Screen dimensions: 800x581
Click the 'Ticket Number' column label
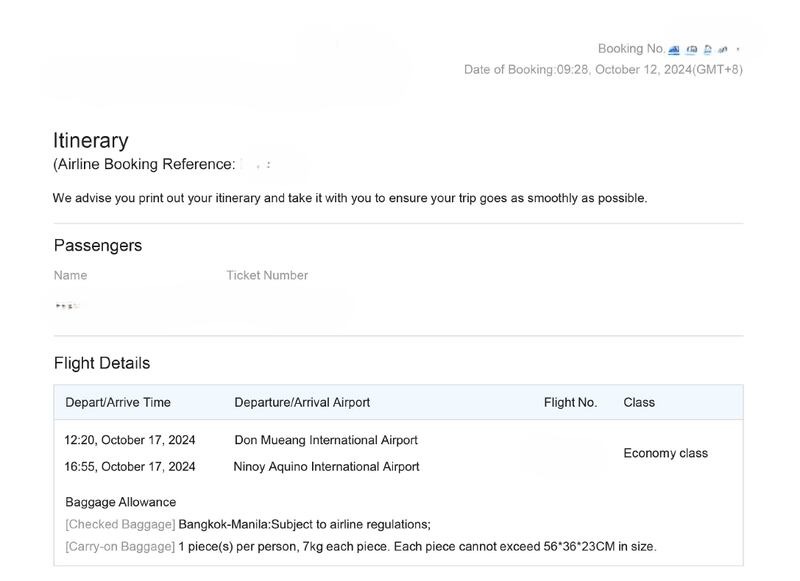point(267,275)
